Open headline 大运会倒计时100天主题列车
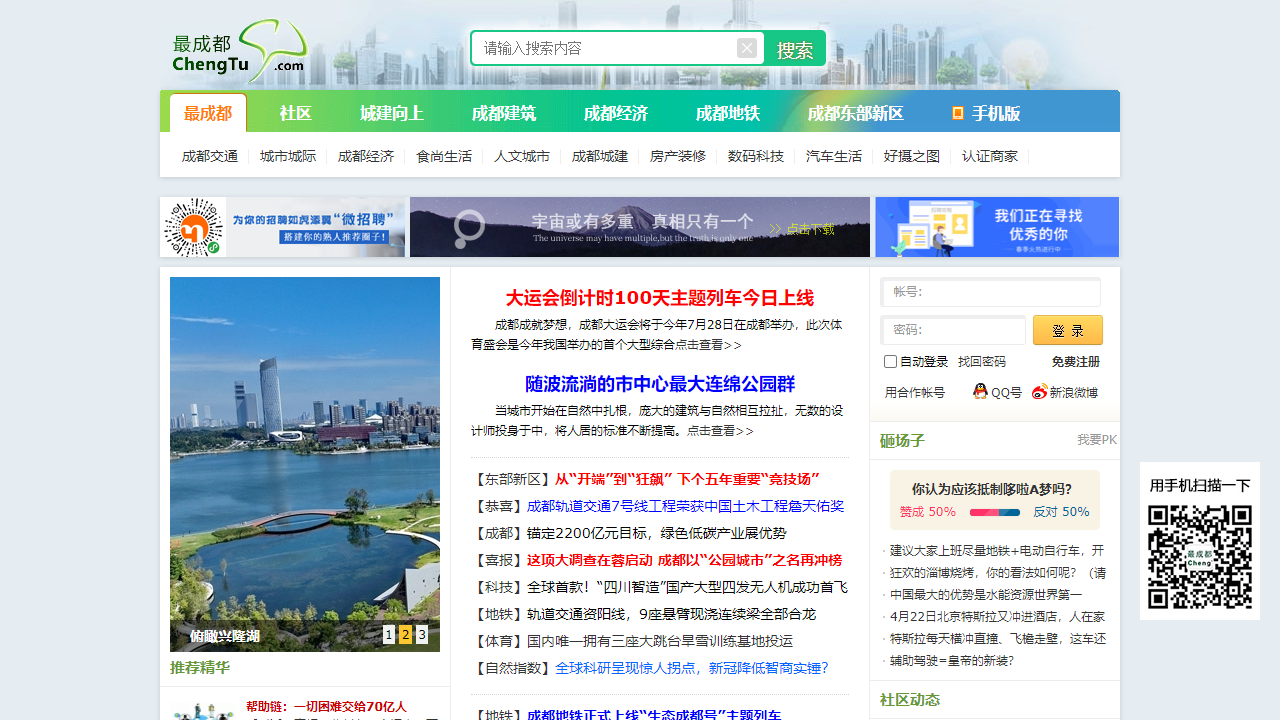This screenshot has width=1280, height=720. (659, 298)
